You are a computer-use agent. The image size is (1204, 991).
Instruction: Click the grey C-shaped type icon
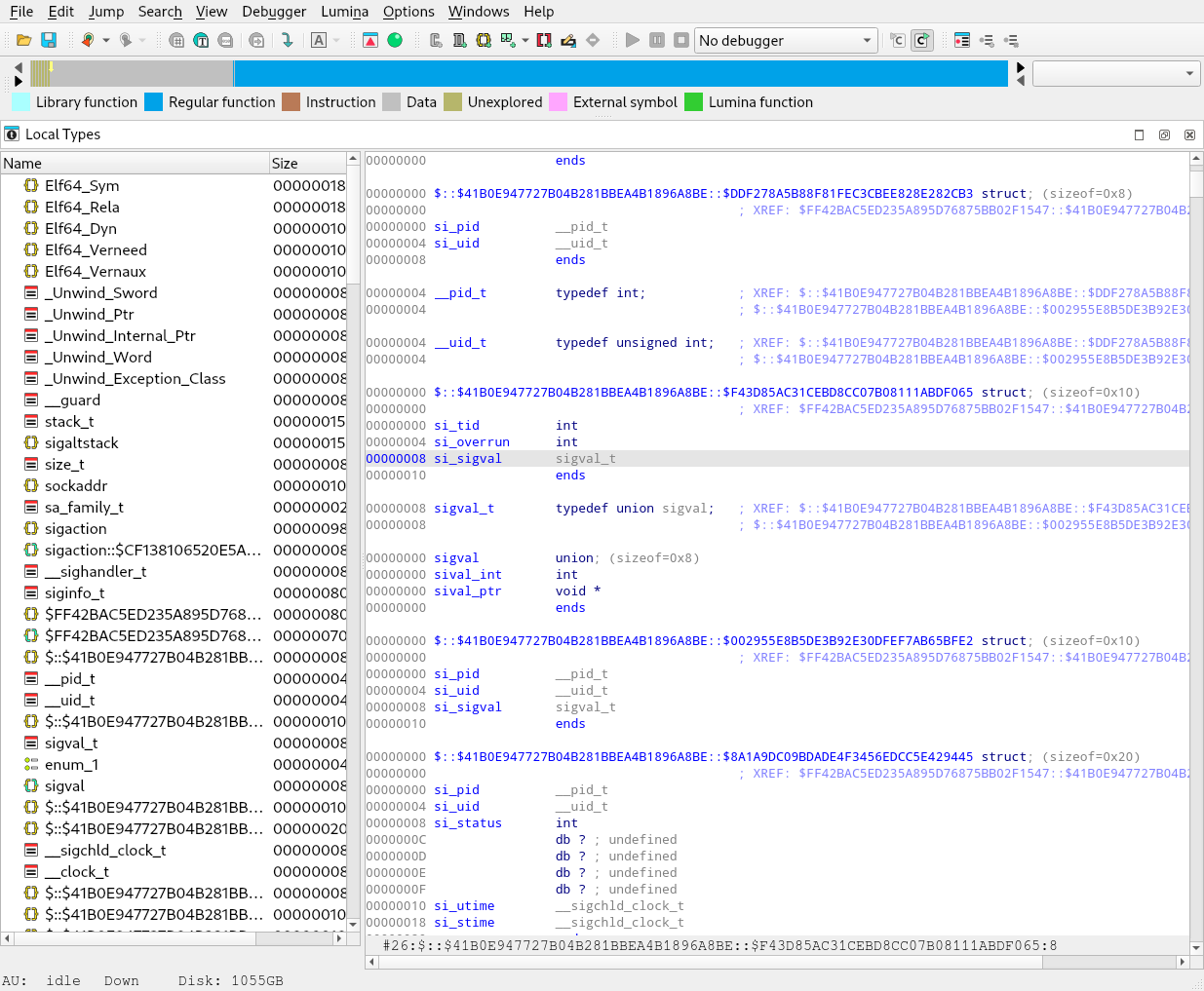[x=436, y=40]
